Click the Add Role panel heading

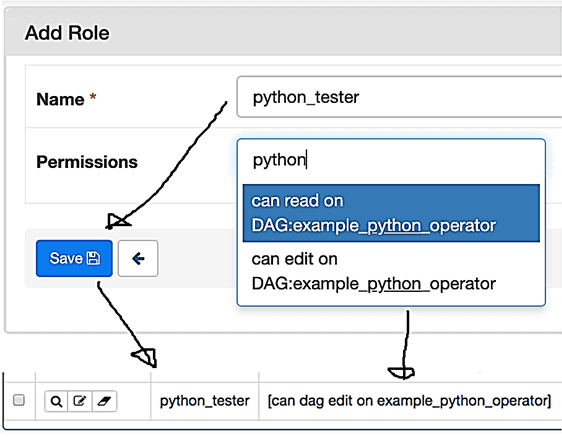point(67,33)
